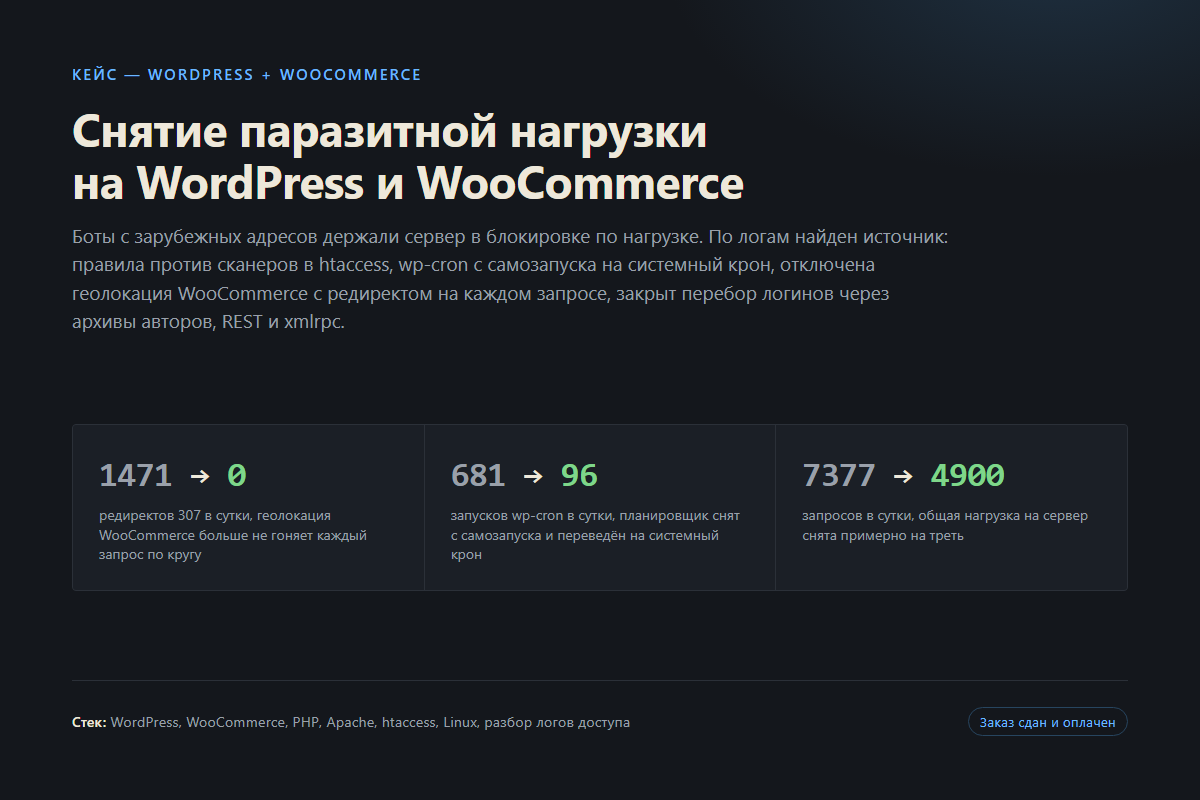Click the arrow between 681 and 96
This screenshot has height=800, width=1200.
(533, 476)
